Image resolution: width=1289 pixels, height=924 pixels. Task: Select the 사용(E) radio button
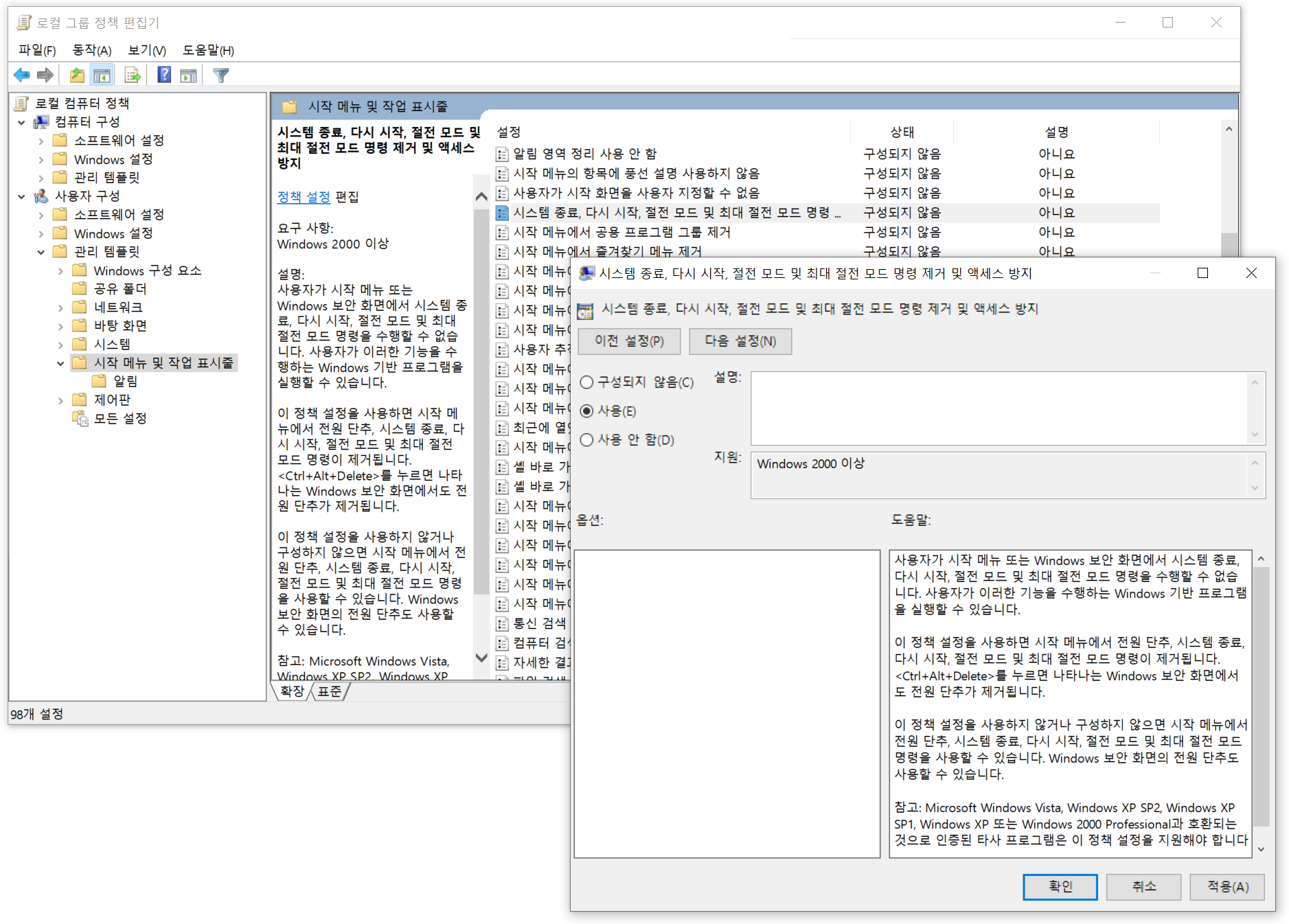[586, 411]
